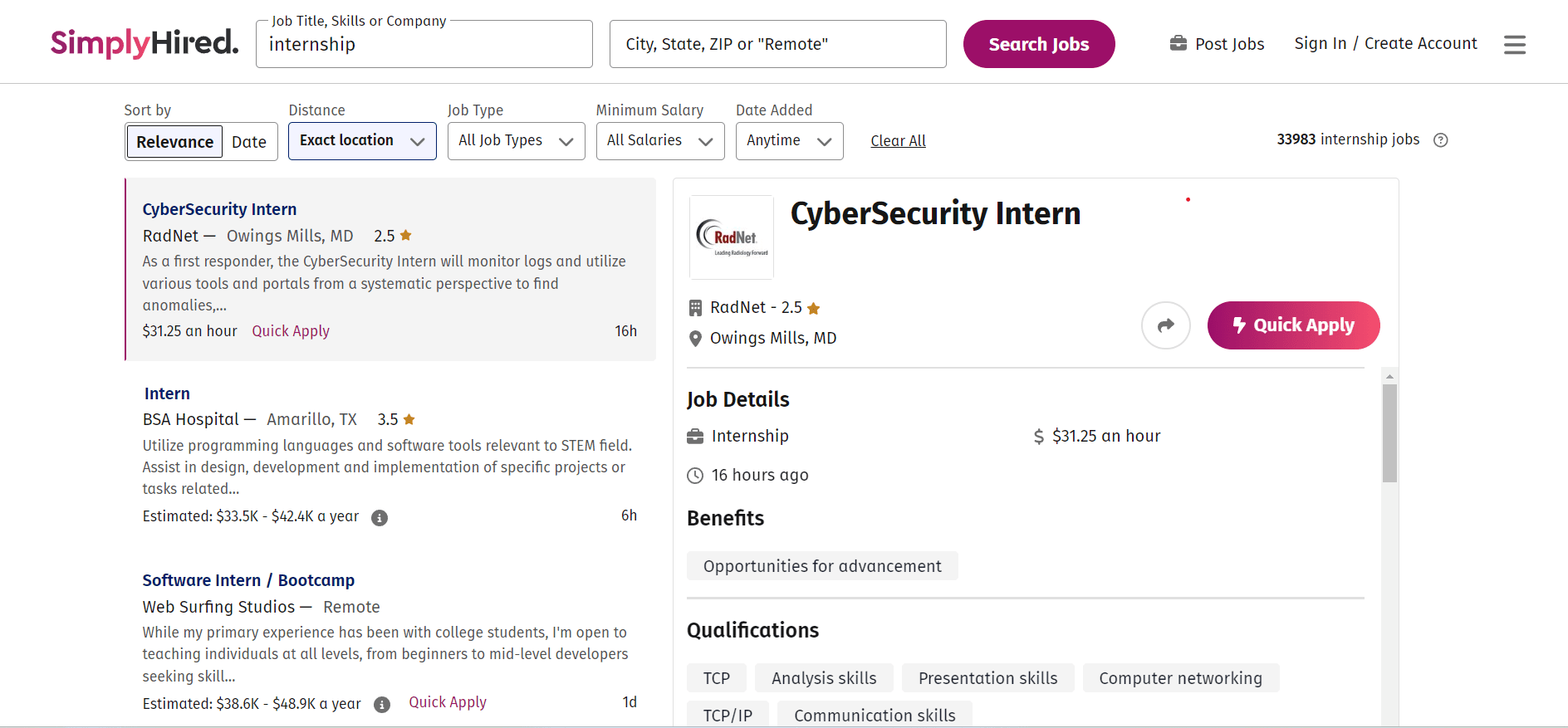This screenshot has width=1568, height=728.
Task: Click info icon beside BSA Hospital salary estimate
Action: pos(380,518)
